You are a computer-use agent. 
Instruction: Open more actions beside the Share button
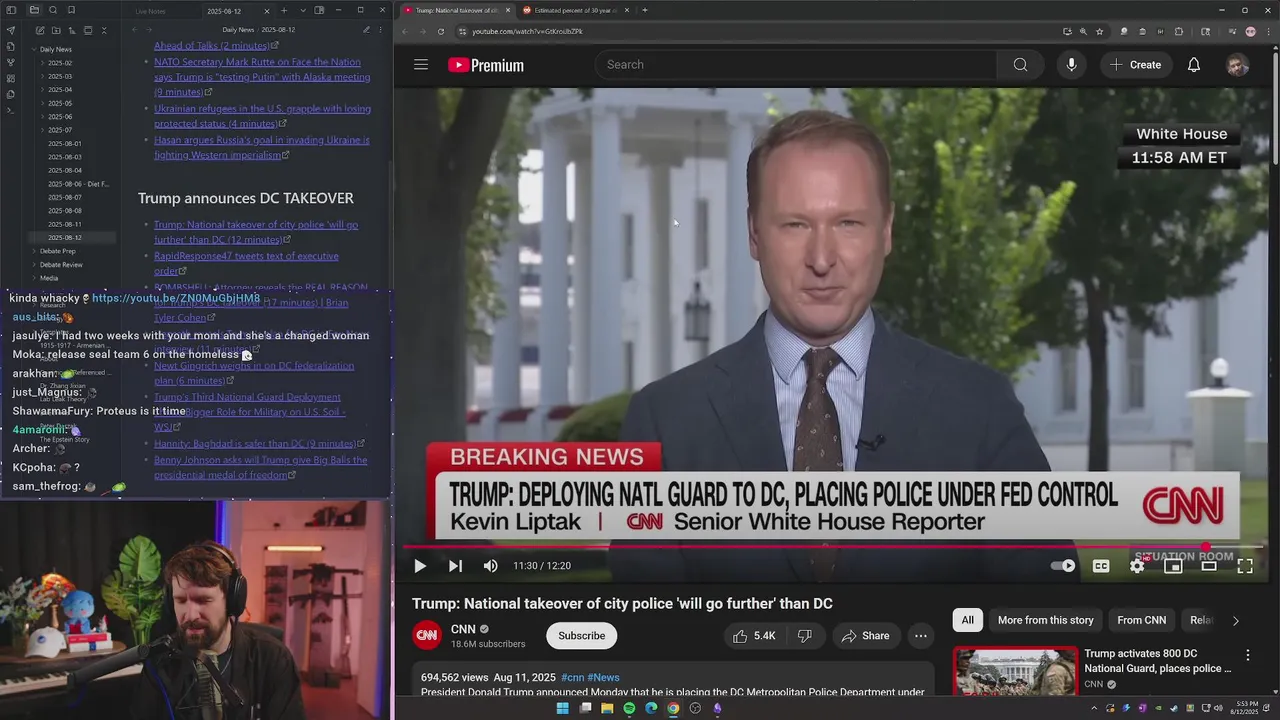tap(921, 636)
